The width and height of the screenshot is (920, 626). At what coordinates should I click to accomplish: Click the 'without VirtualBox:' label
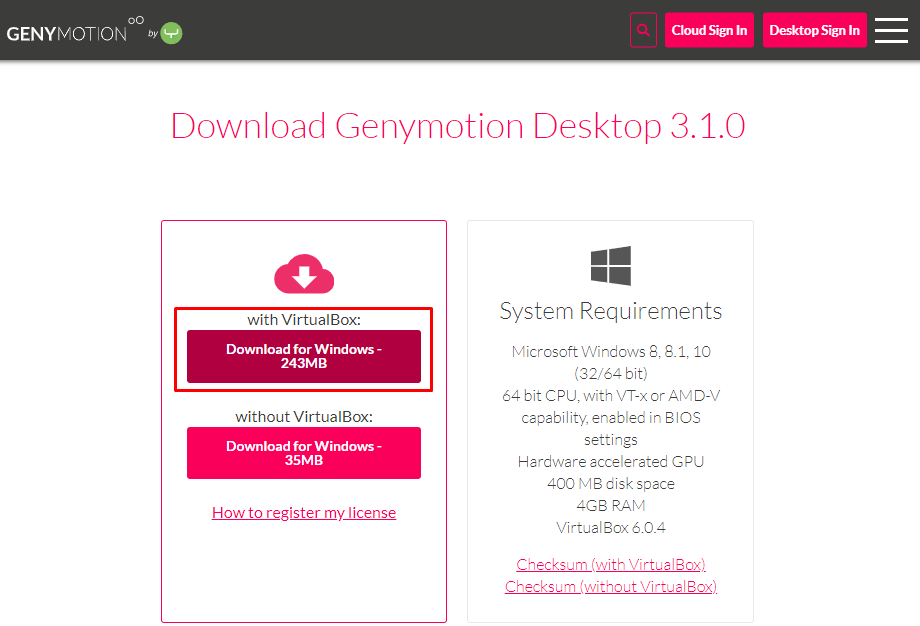tap(303, 415)
